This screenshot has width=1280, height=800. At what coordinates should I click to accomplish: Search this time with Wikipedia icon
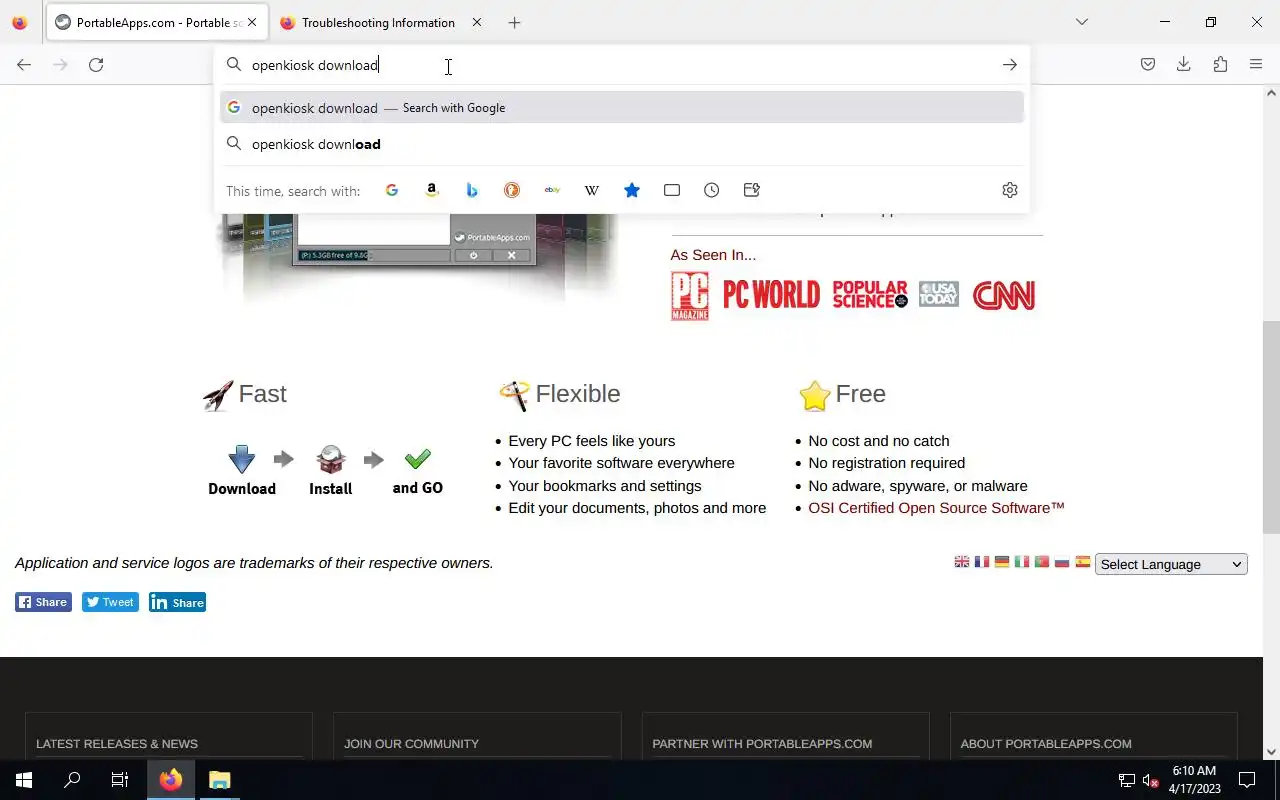click(592, 190)
